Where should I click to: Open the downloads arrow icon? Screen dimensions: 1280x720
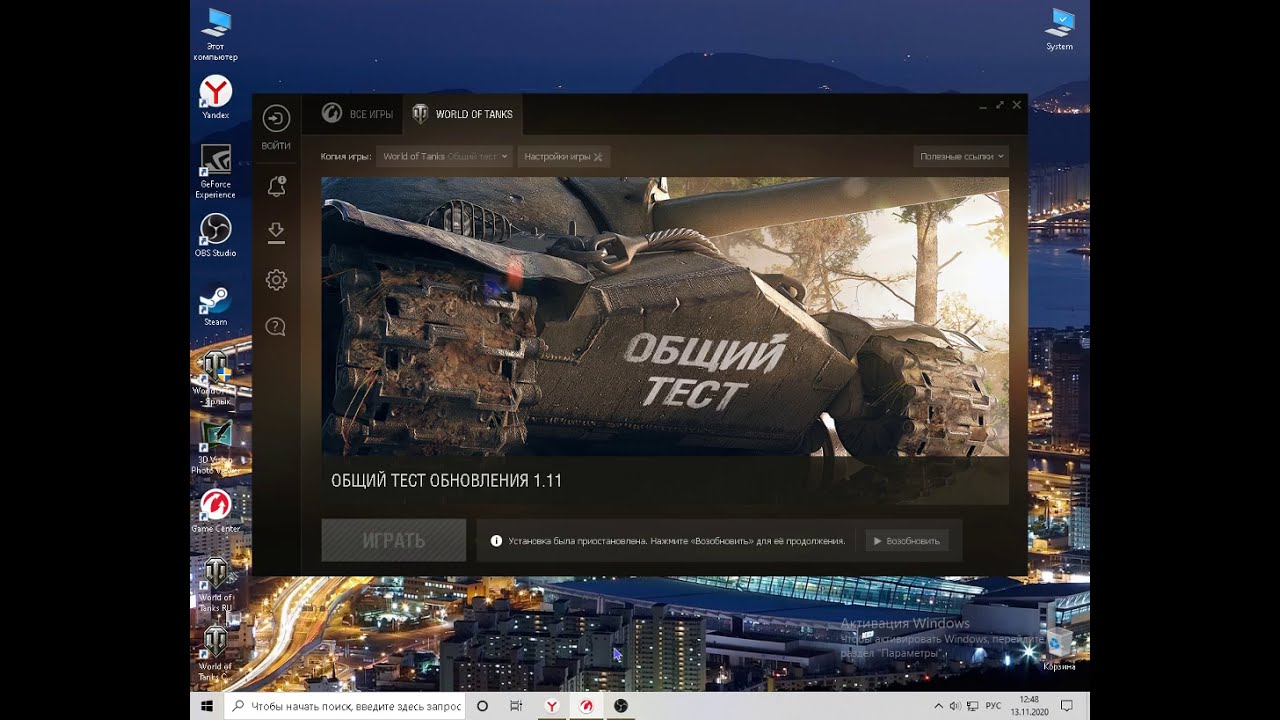point(276,233)
